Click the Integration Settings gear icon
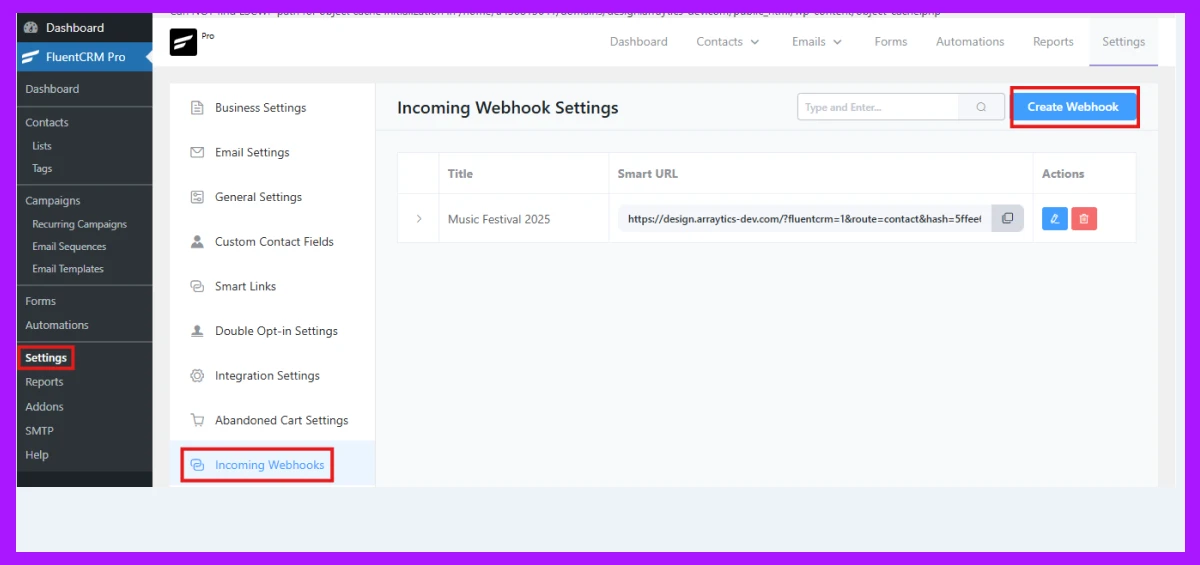The image size is (1200, 565). (x=197, y=376)
